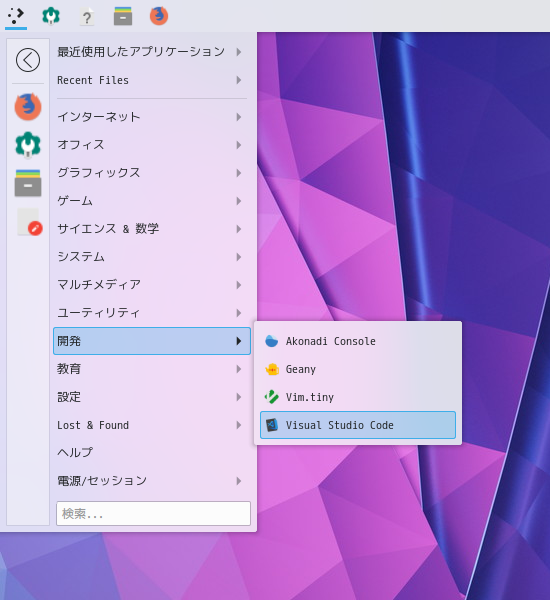Open Firefox from menu favorites sidebar
Screen dimensions: 550x600
point(28,106)
